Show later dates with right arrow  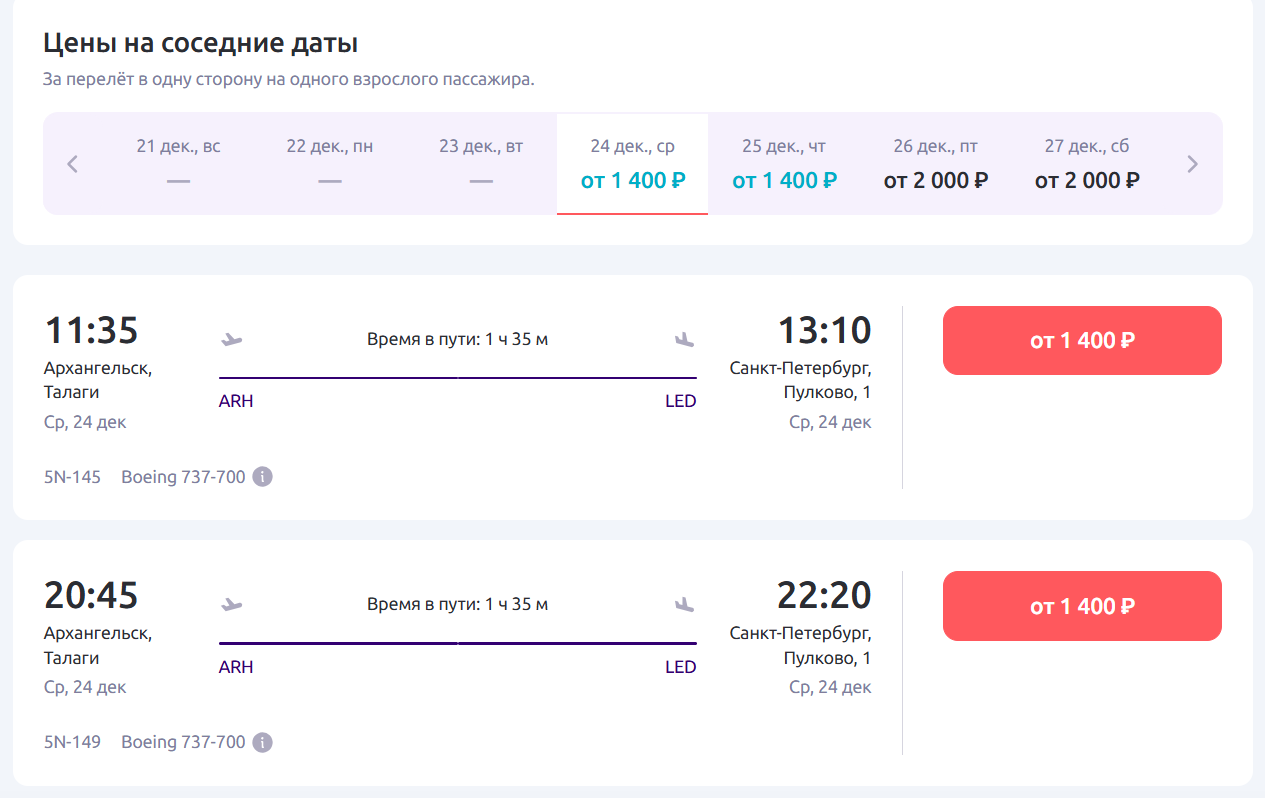[1192, 164]
